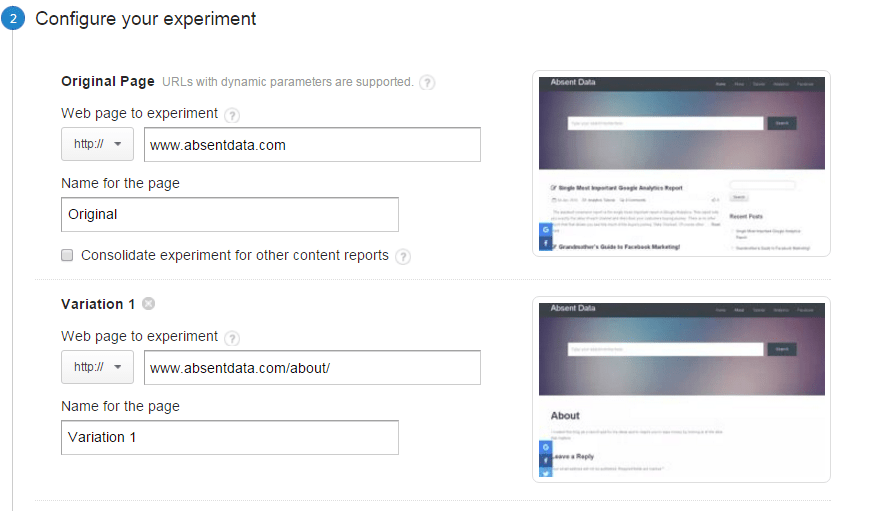Click the About heading in Variation 1 preview
The width and height of the screenshot is (876, 511).
[x=565, y=415]
